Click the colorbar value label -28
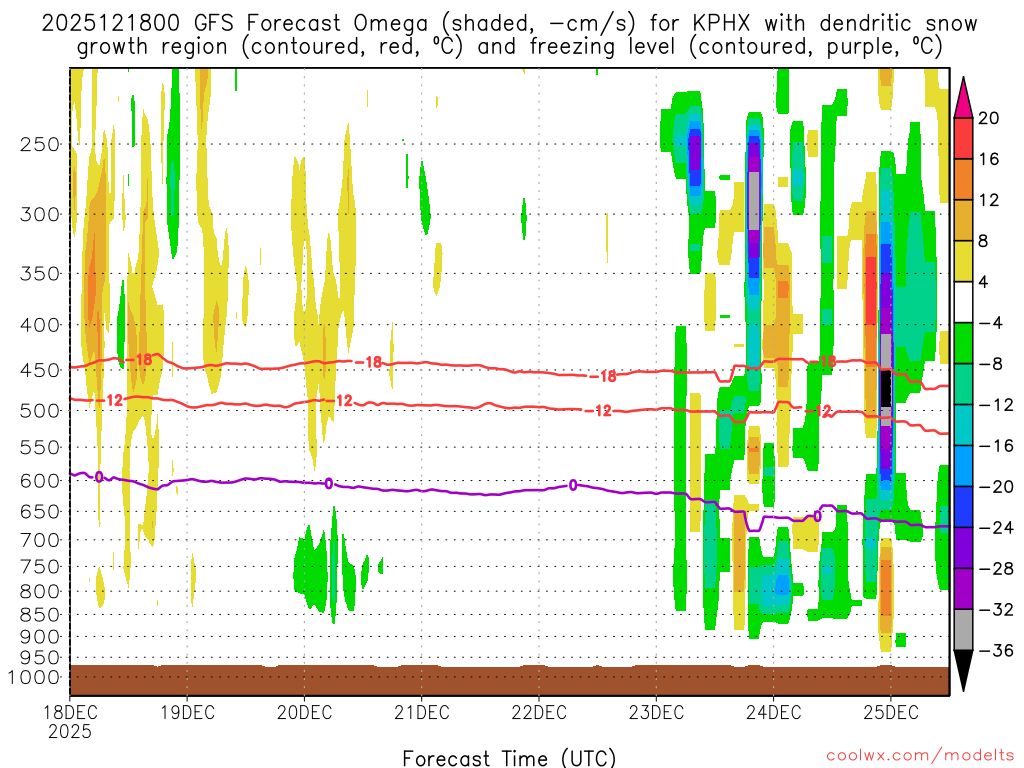 [x=997, y=569]
